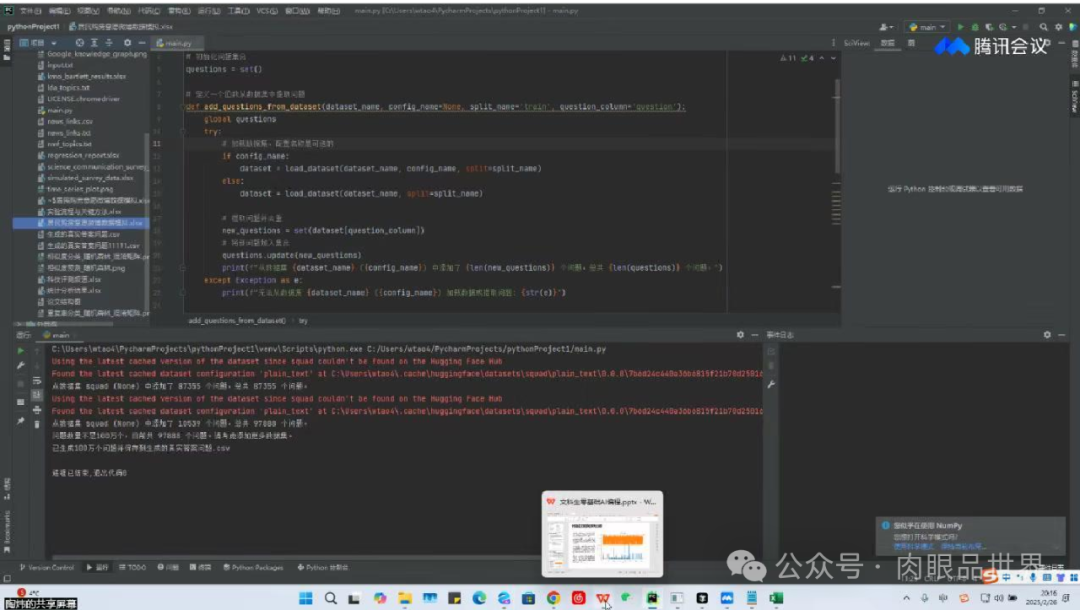This screenshot has width=1080, height=610.
Task: Pin the Run tab with pin icon
Action: 21,421
